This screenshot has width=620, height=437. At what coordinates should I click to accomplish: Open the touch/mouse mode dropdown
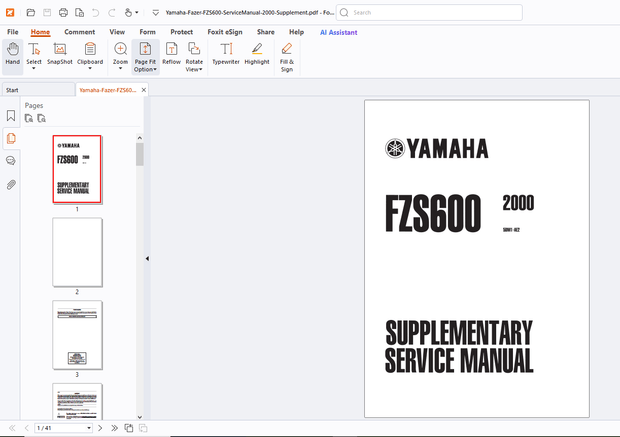point(131,13)
